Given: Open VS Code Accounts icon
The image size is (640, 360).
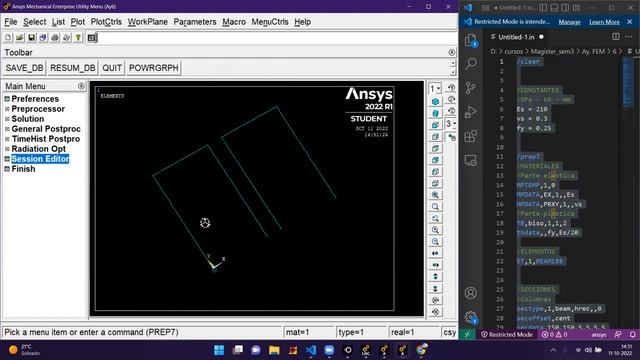Looking at the screenshot, I should [x=471, y=293].
